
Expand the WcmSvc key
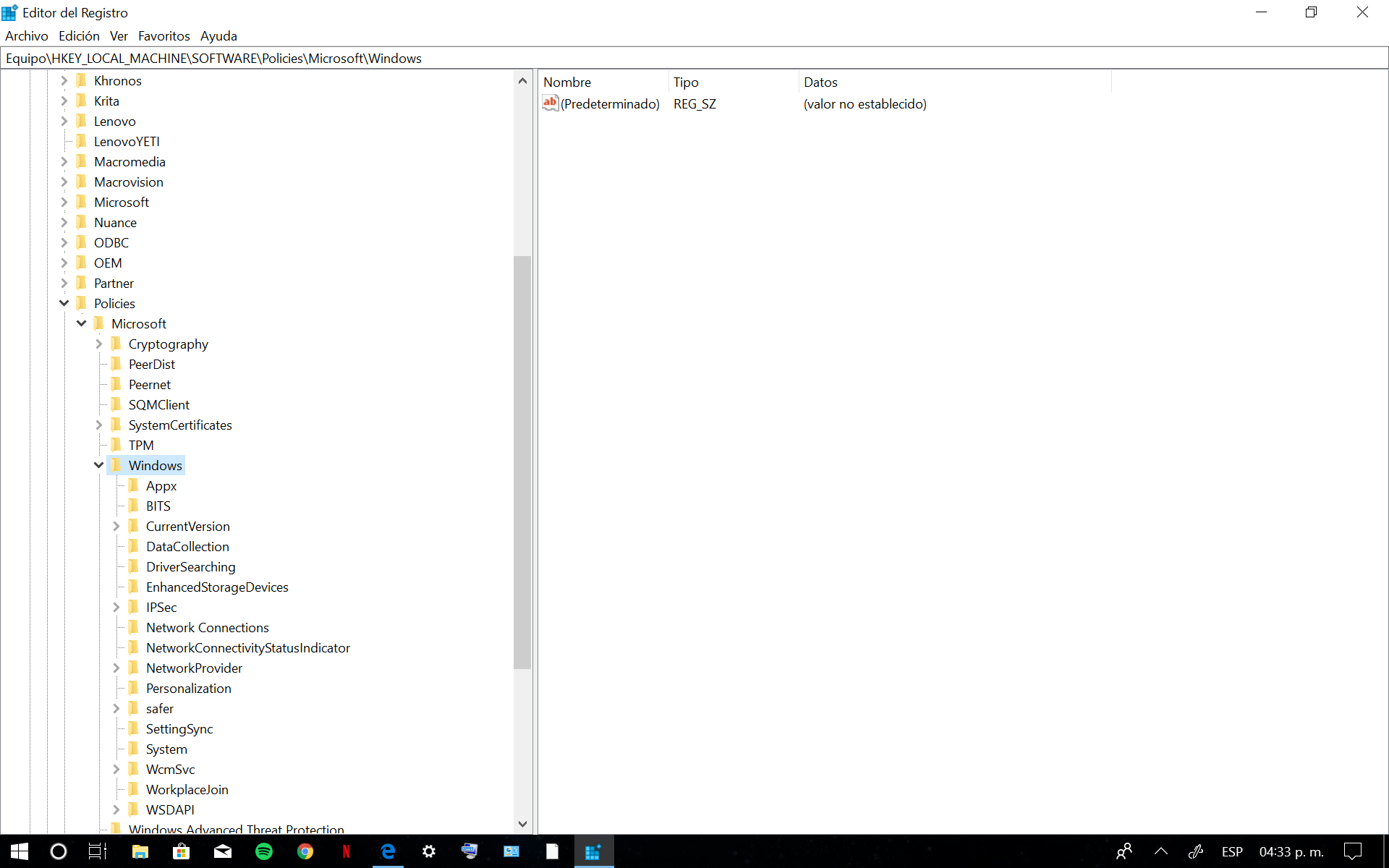pyautogui.click(x=116, y=770)
